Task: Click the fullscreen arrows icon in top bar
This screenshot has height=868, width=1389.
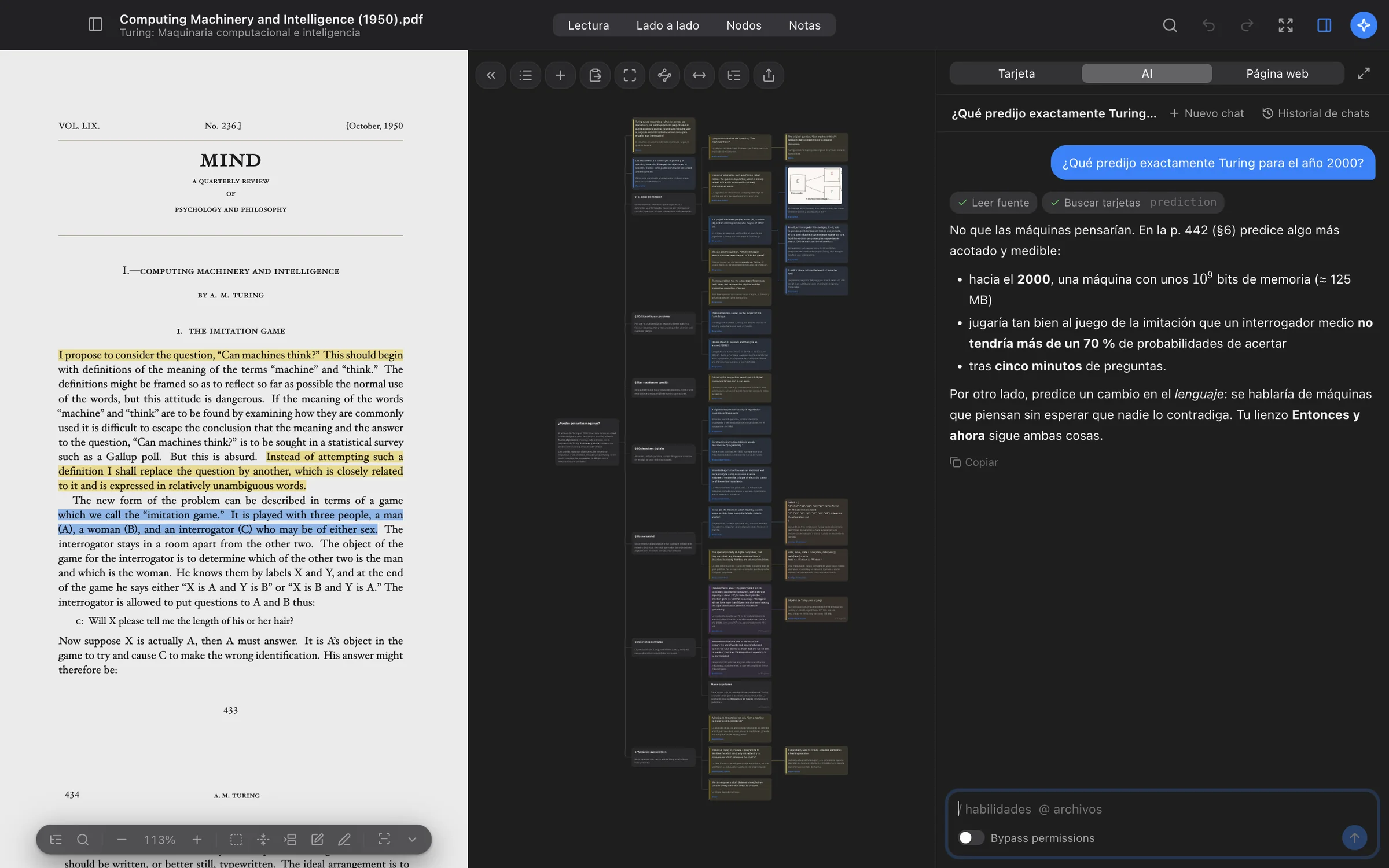Action: (x=1285, y=25)
